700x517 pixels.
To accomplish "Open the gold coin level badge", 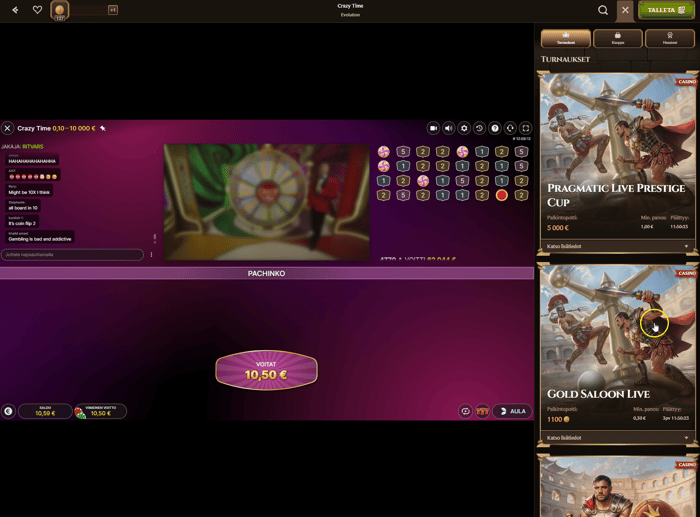I will tap(59, 11).
